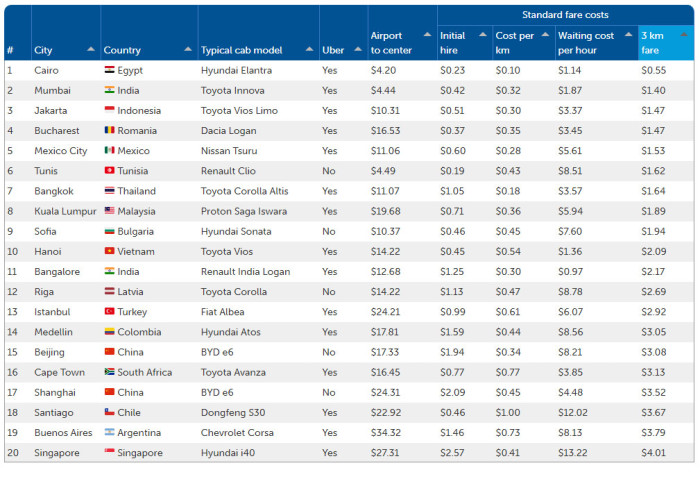Sort by Typical cab model arrow

pos(309,49)
